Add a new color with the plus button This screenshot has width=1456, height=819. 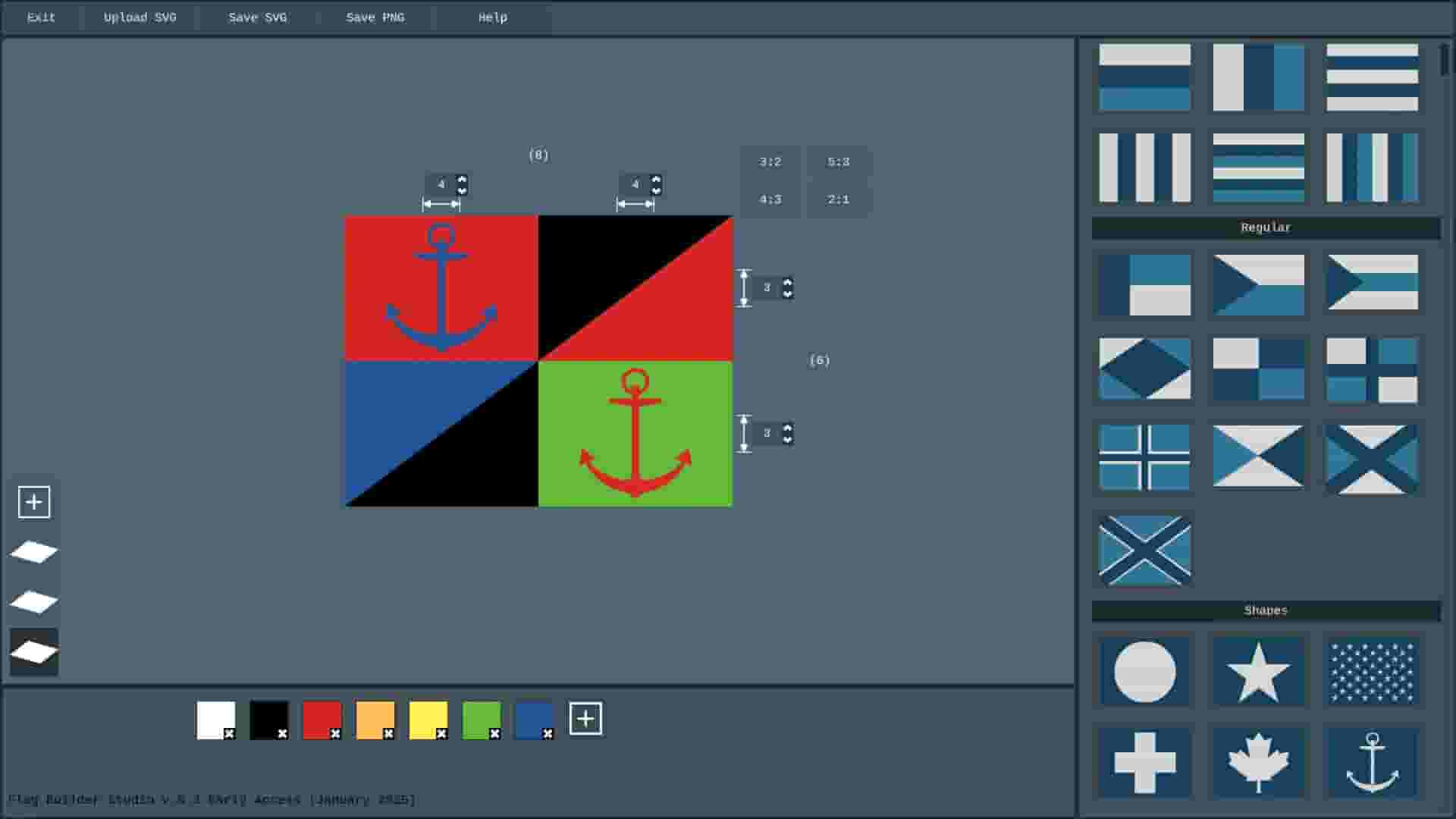[585, 718]
